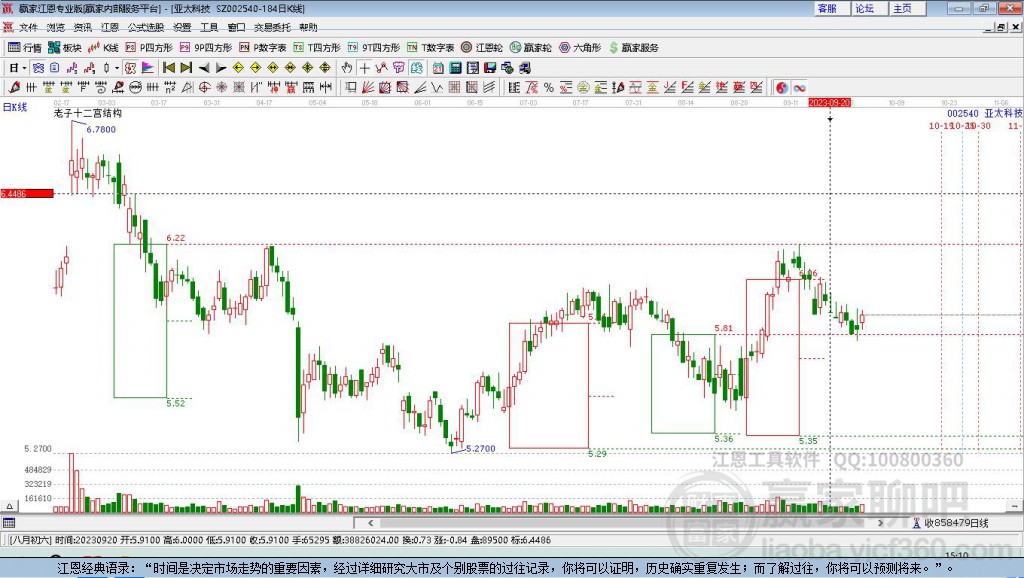The height and width of the screenshot is (578, 1024).
Task: Click the black left arrow navigation icon
Action: pos(204,68)
